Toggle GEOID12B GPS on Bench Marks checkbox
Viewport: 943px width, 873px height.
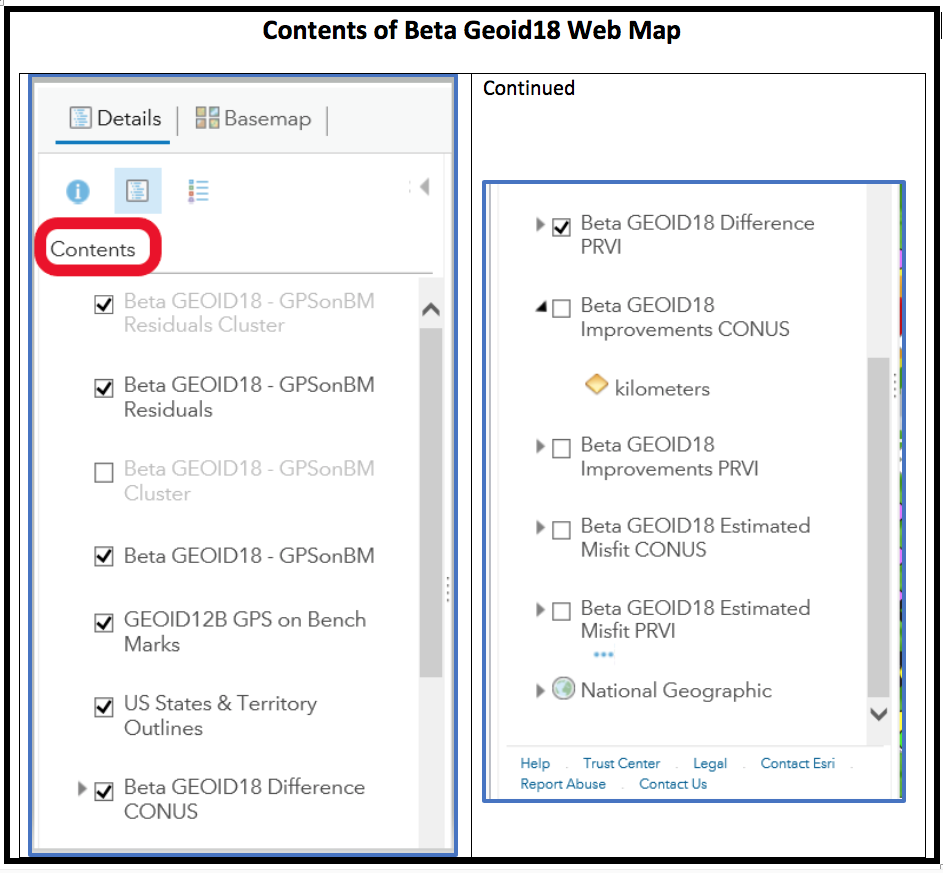(x=104, y=624)
